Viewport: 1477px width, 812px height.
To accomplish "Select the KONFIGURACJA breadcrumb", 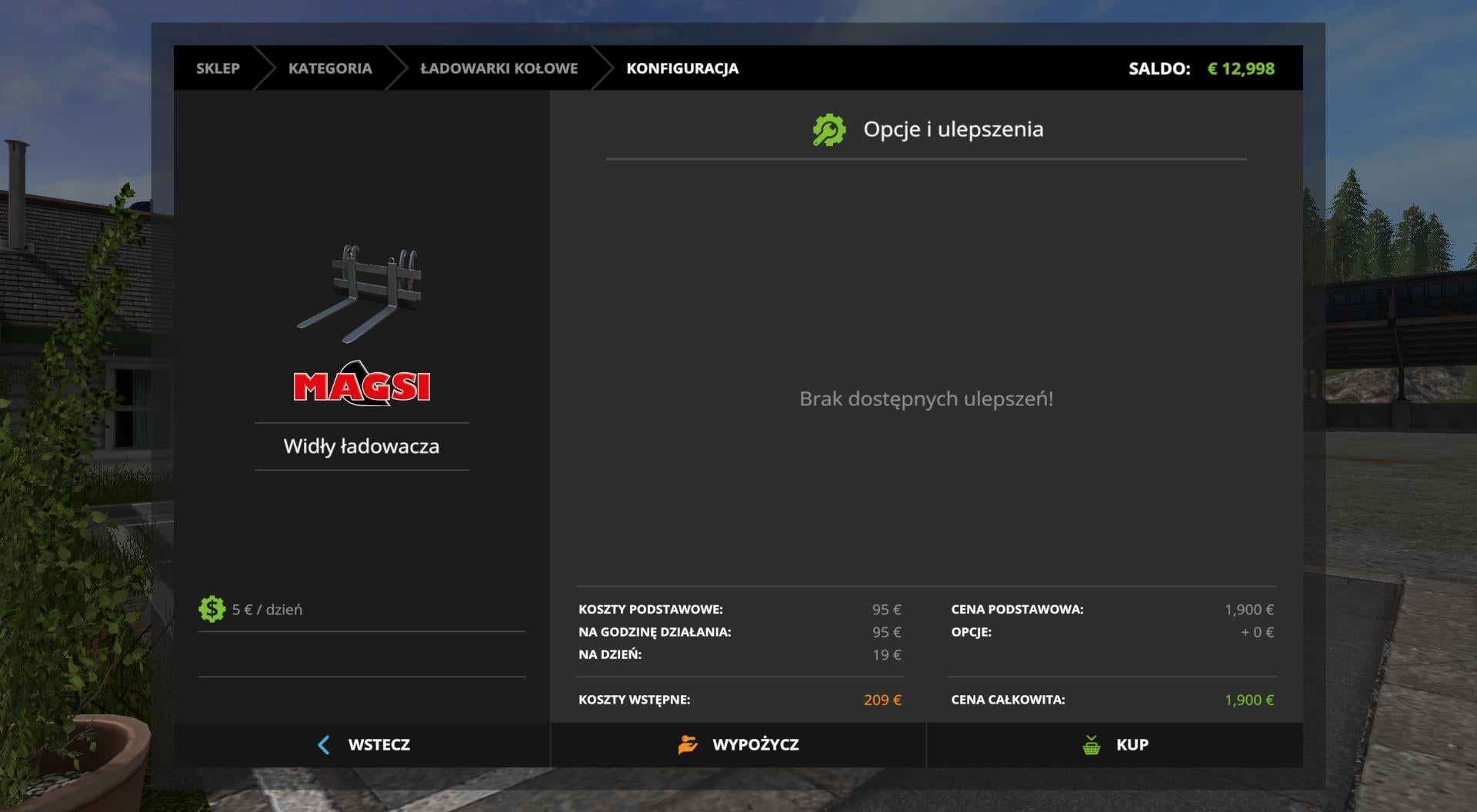I will point(682,68).
